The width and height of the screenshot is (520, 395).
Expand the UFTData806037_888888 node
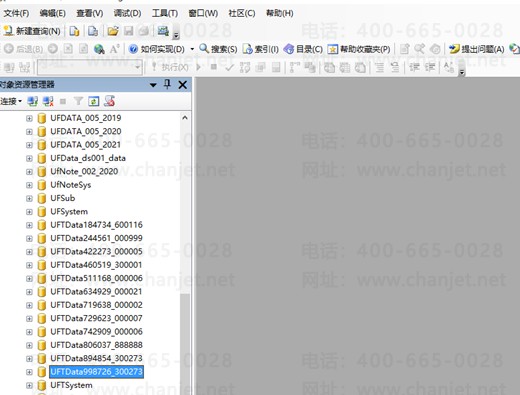tap(29, 345)
